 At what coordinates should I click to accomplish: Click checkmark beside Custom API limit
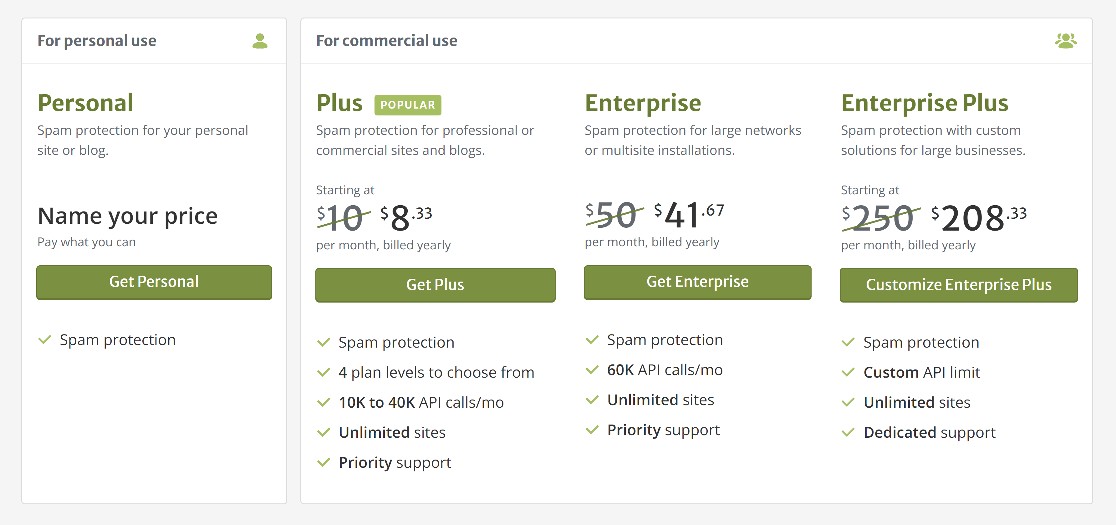click(848, 373)
